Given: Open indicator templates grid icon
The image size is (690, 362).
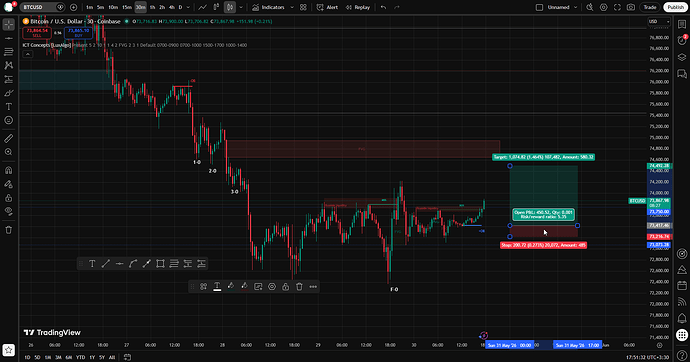Looking at the screenshot, I should coord(303,7).
